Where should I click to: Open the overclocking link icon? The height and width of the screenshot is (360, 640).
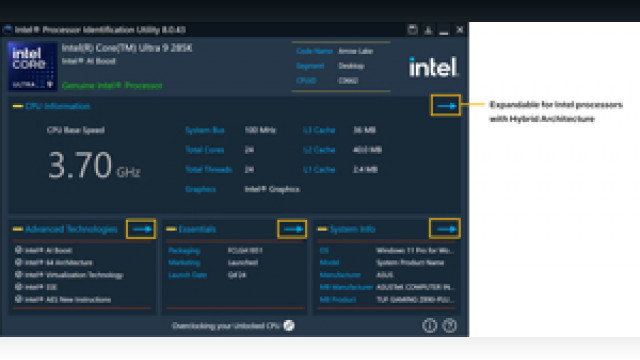[289, 325]
